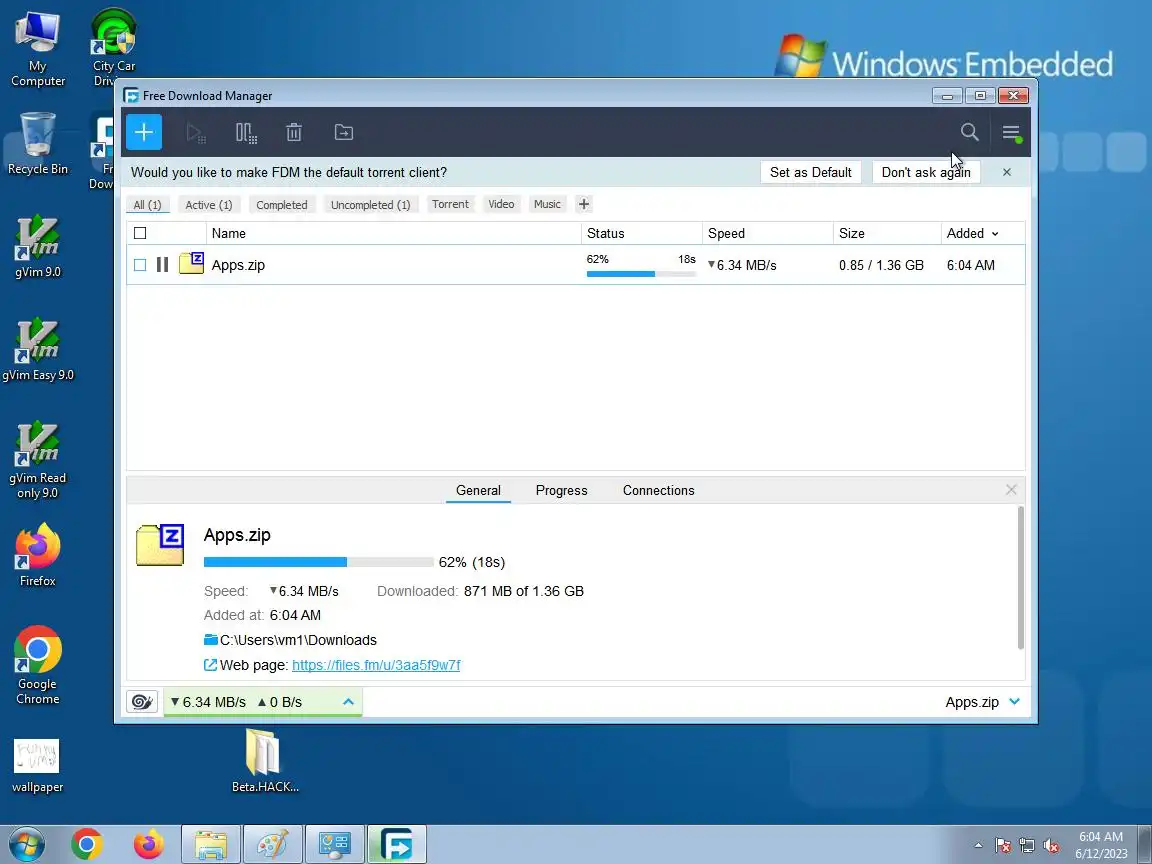Image resolution: width=1152 pixels, height=864 pixels.
Task: Click the start downloads toolbar icon
Action: [195, 133]
